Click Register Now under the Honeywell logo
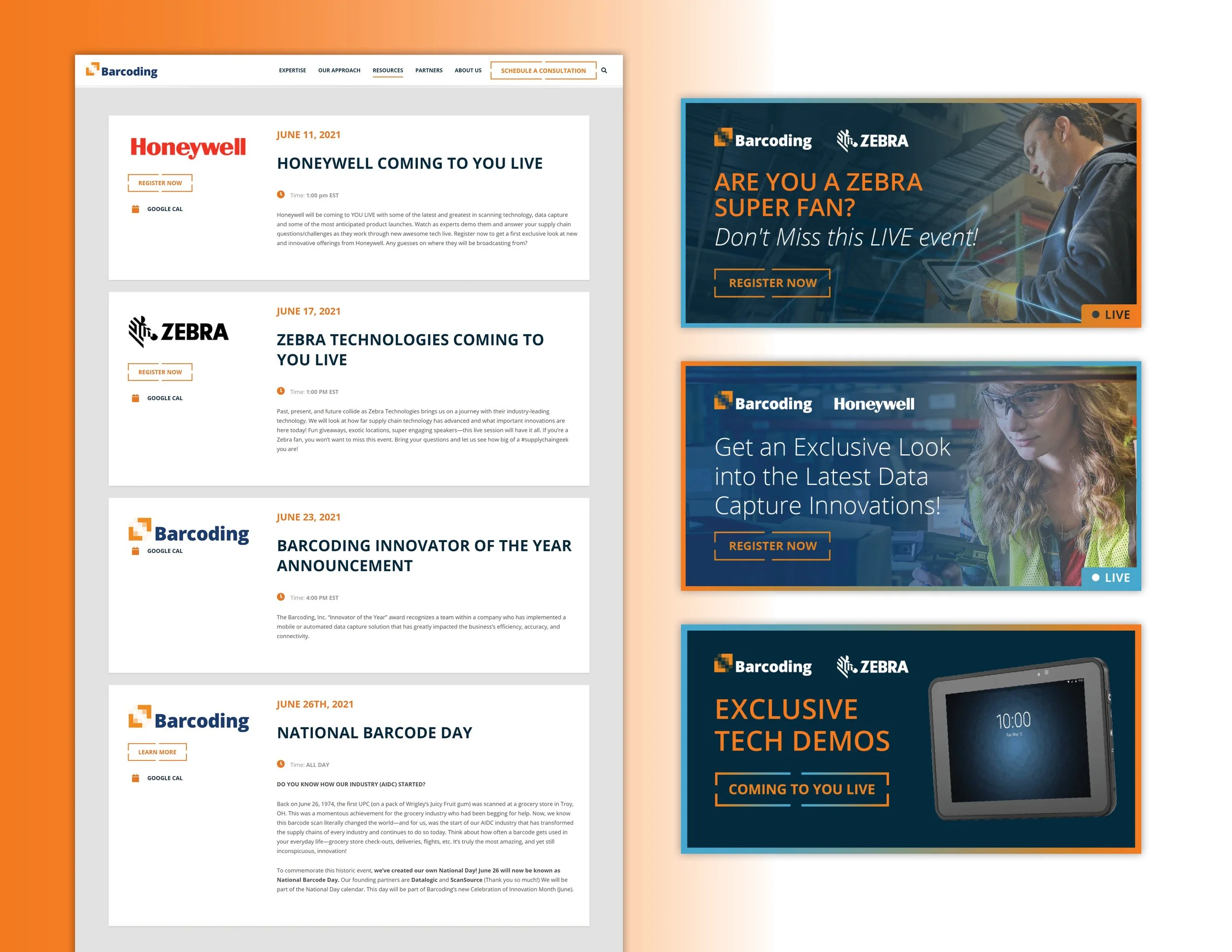This screenshot has width=1232, height=952. [160, 183]
